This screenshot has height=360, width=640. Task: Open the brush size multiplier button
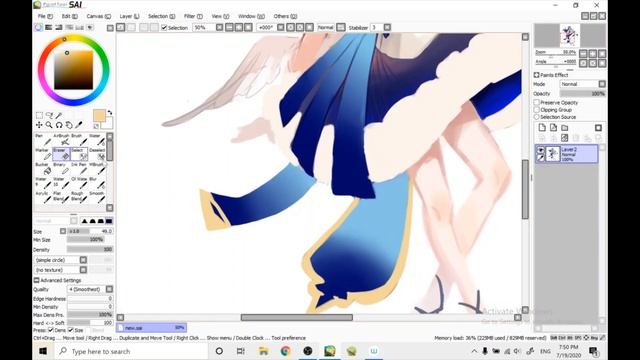click(63, 231)
